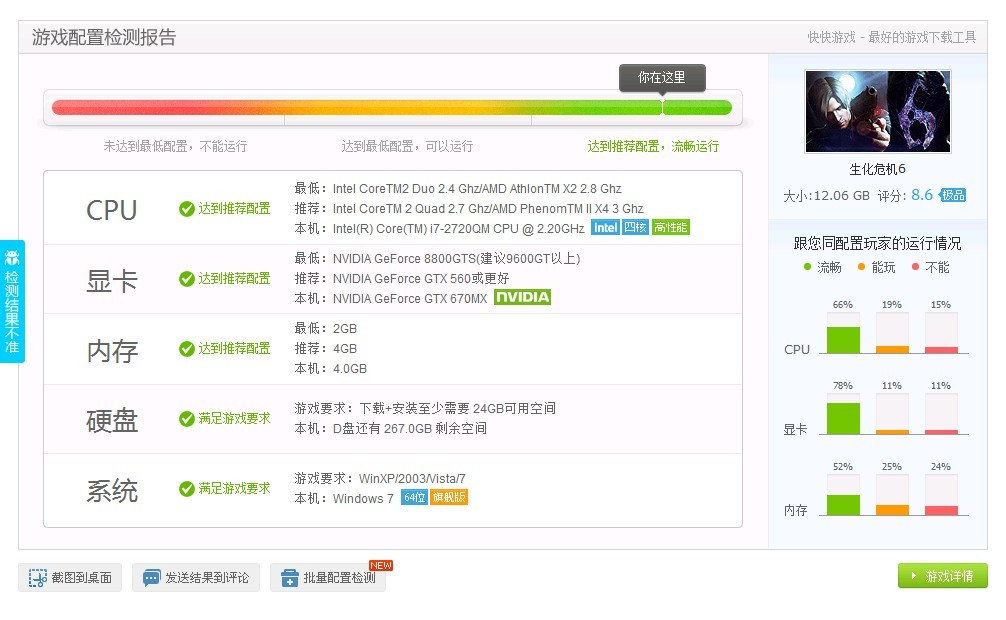
Task: Click the 极品 rating badge
Action: pyautogui.click(x=953, y=195)
